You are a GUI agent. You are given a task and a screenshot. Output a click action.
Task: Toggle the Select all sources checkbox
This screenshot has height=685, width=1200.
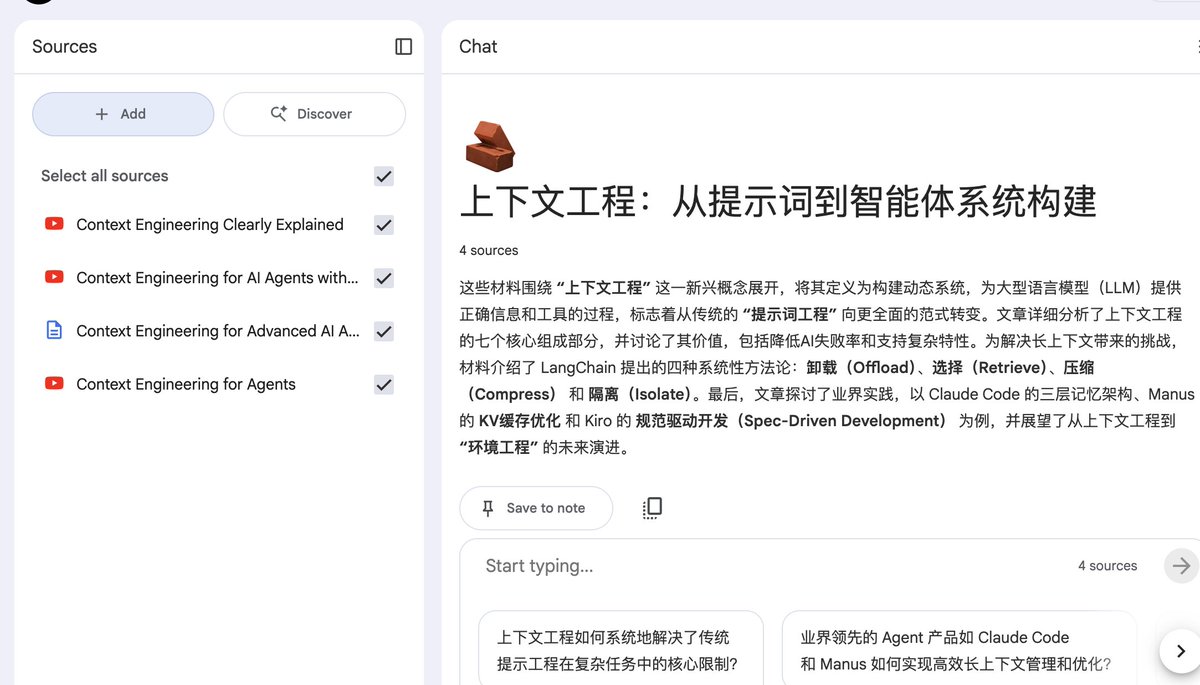pos(384,176)
